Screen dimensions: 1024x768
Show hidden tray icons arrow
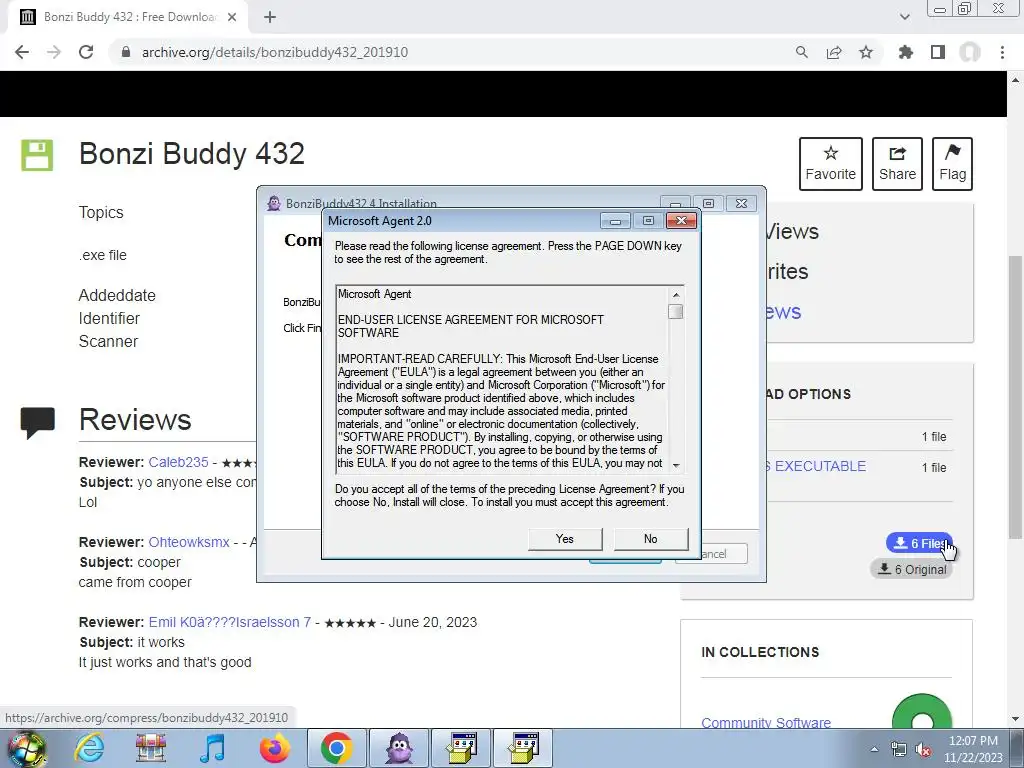874,750
